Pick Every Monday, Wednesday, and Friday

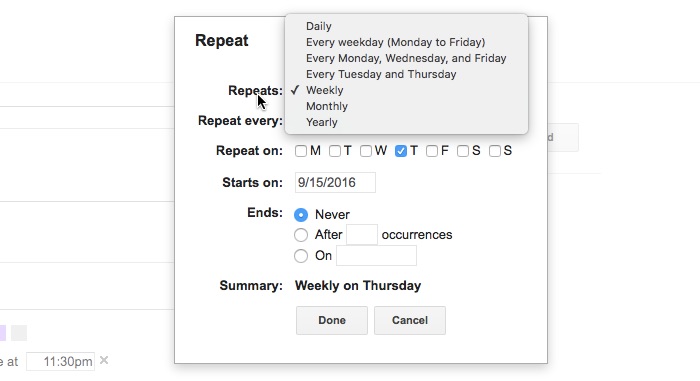point(406,59)
